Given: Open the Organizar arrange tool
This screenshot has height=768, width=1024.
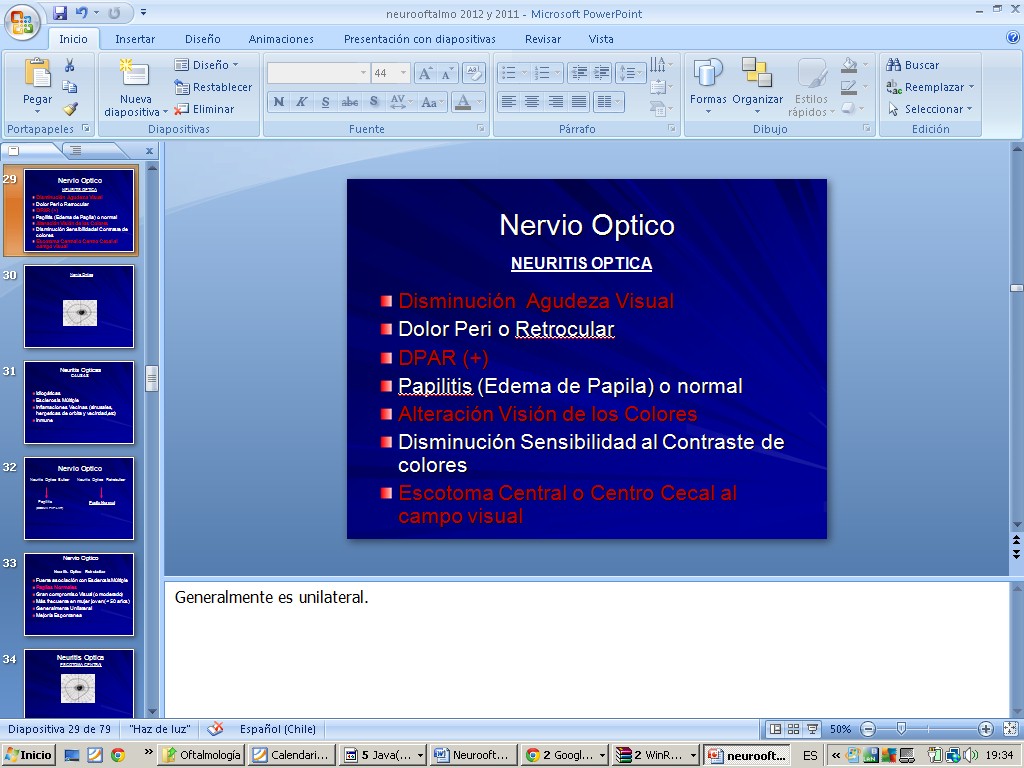Looking at the screenshot, I should [757, 82].
